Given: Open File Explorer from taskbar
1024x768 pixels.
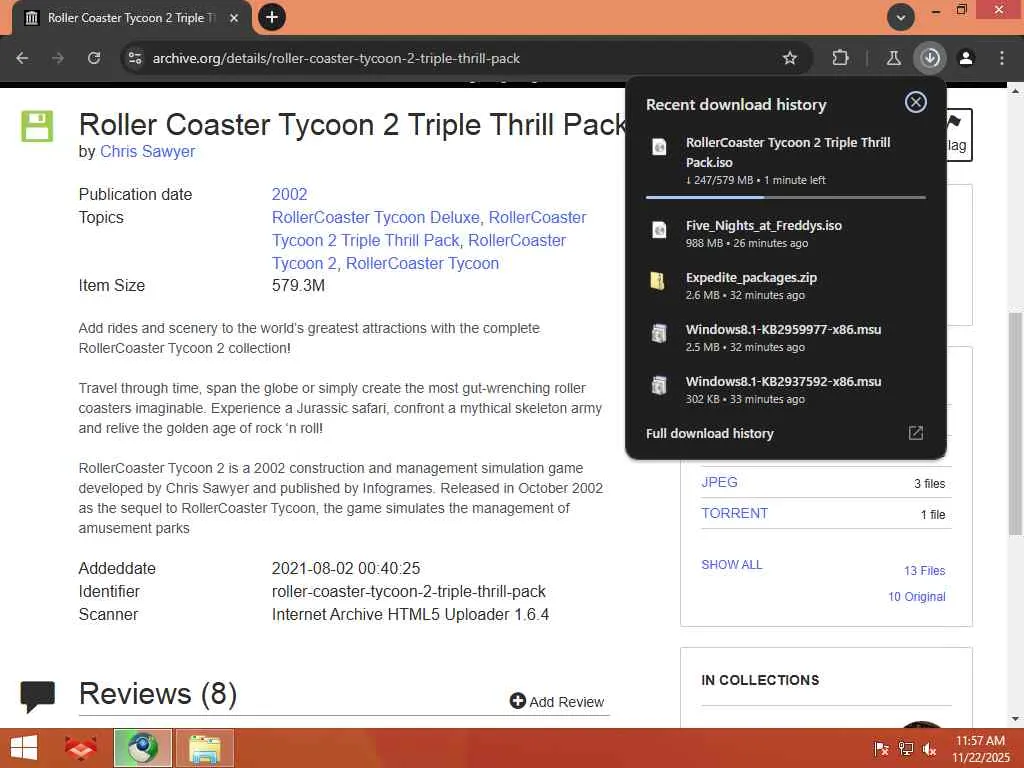Looking at the screenshot, I should [x=204, y=748].
